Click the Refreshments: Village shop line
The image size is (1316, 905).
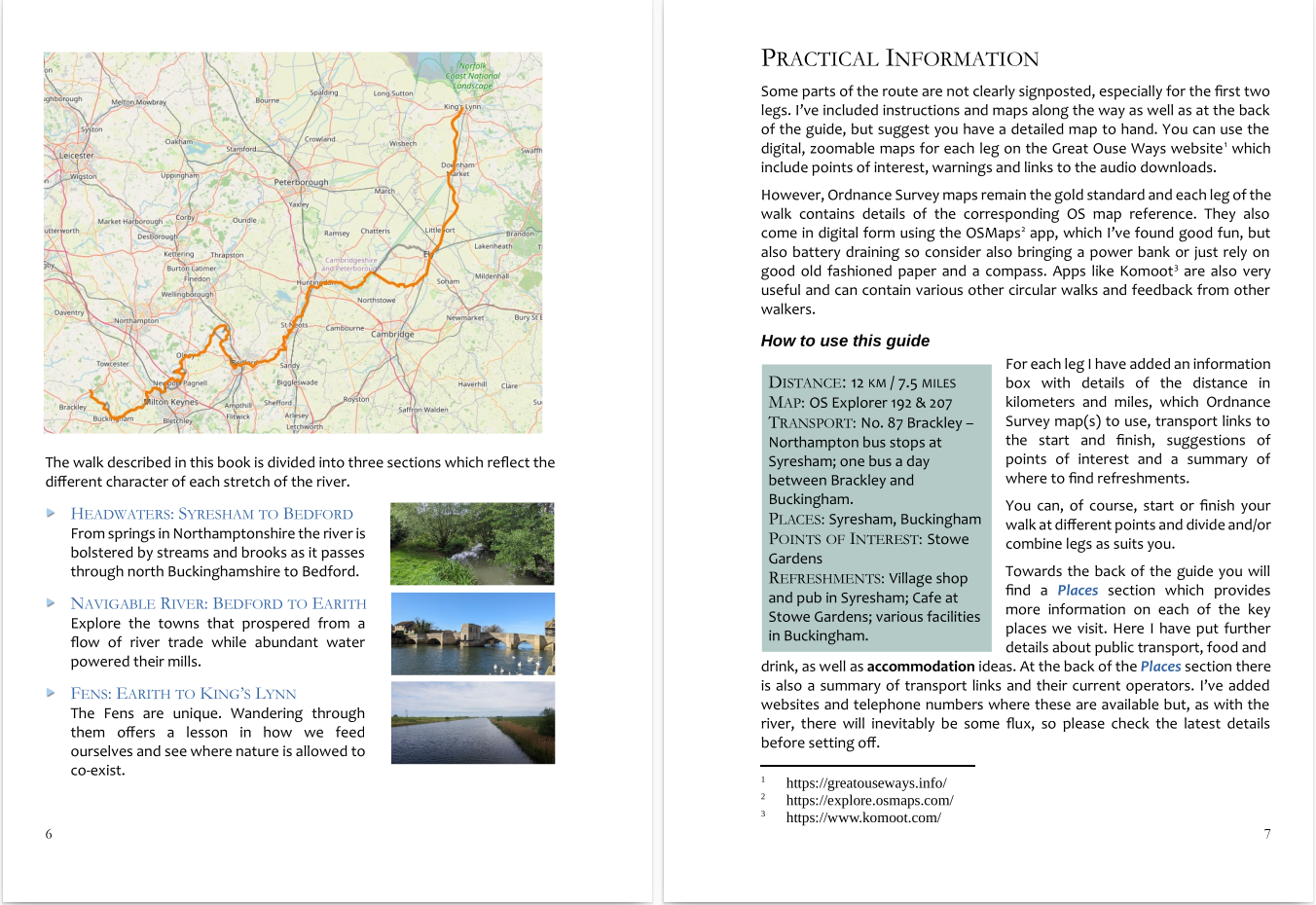868,578
